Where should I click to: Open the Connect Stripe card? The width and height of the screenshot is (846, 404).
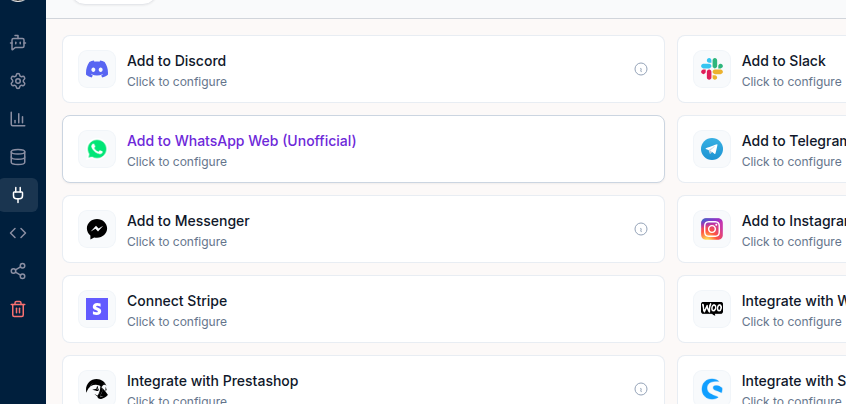point(363,309)
